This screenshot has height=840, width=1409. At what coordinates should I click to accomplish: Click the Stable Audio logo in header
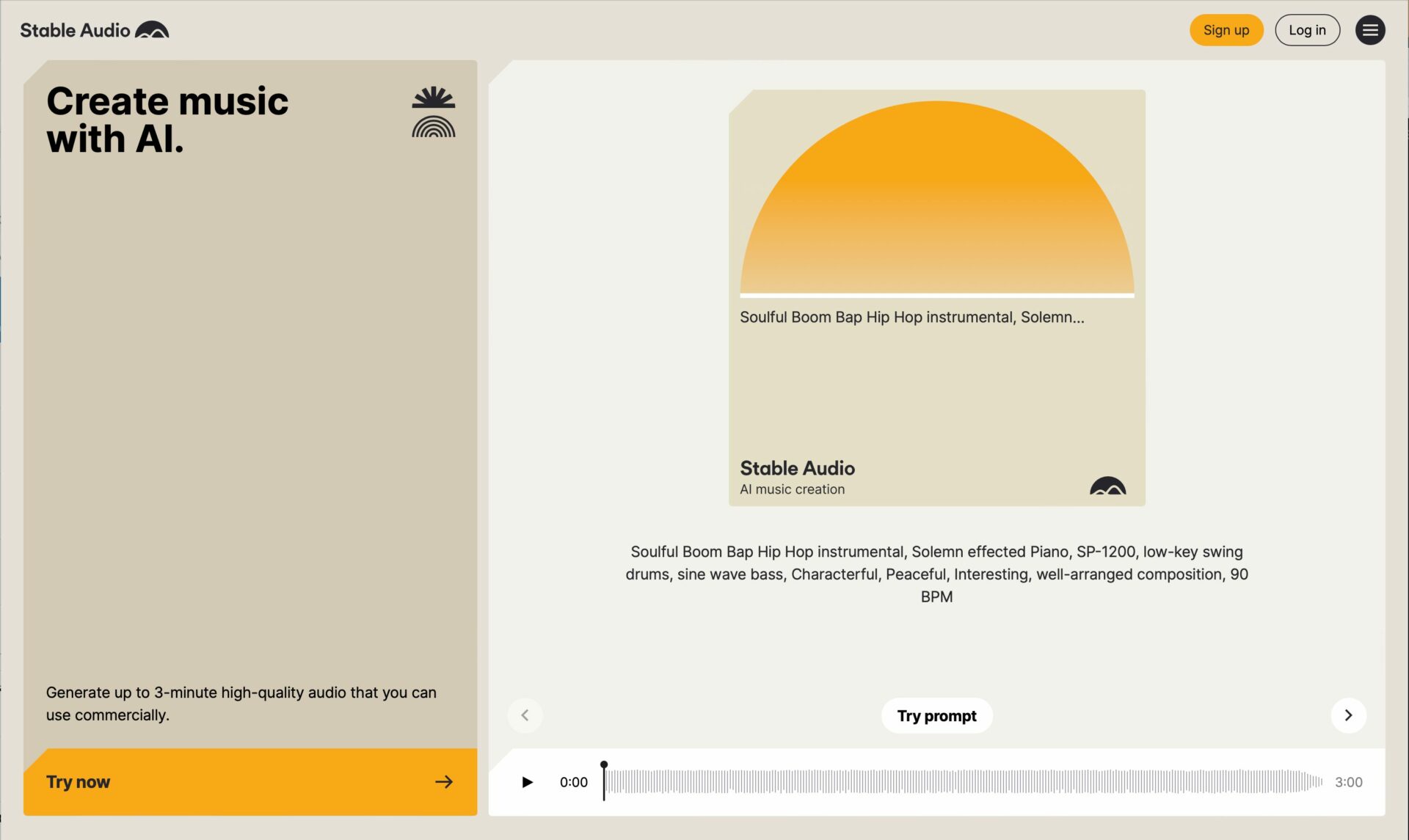95,30
